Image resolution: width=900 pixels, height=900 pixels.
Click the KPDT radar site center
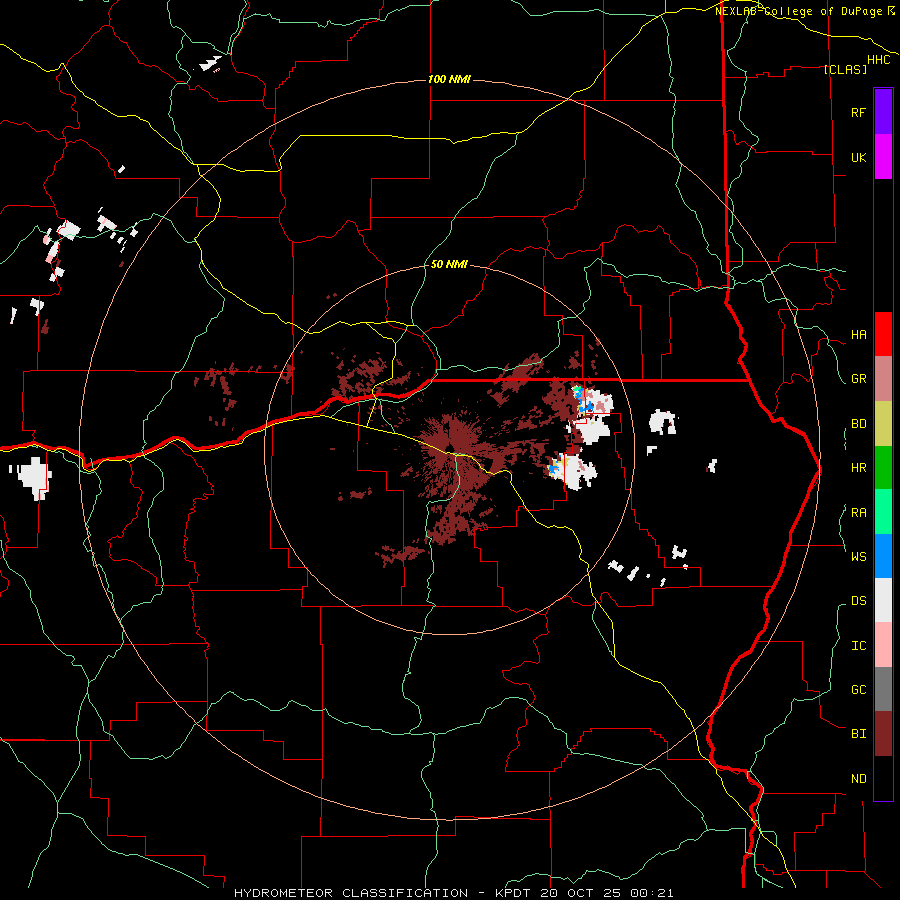tap(449, 449)
